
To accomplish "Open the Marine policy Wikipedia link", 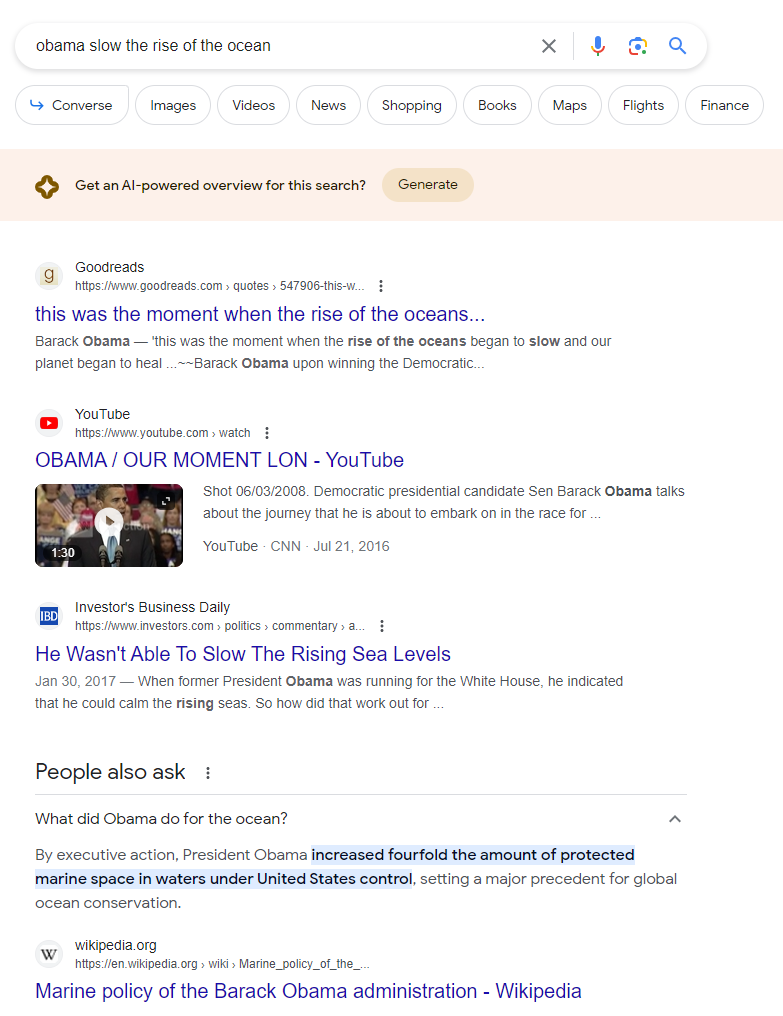I will 308,991.
